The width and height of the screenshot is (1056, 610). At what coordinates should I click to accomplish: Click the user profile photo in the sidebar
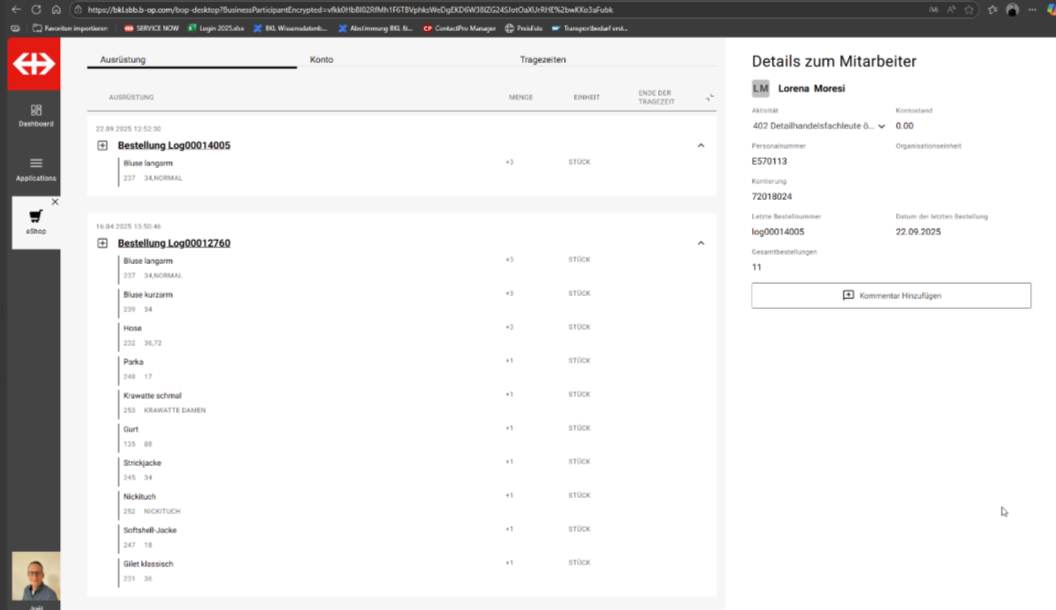(36, 577)
